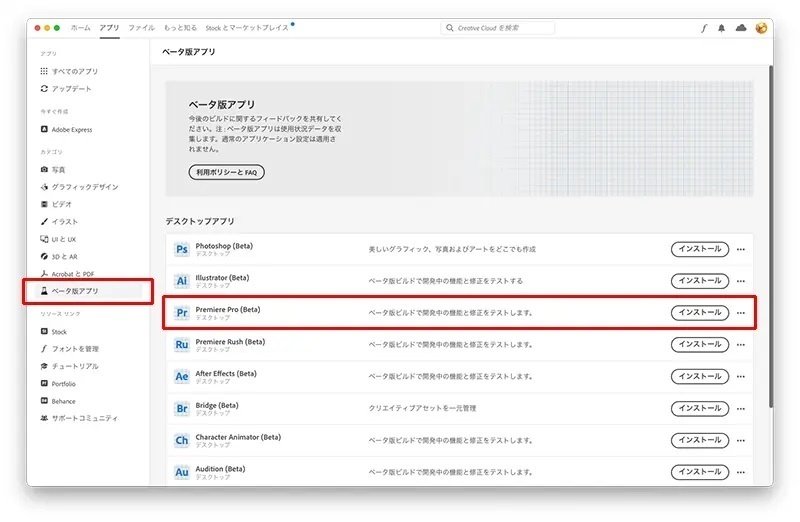Click the cloud sync status icon
800x522 pixels.
pyautogui.click(x=741, y=28)
